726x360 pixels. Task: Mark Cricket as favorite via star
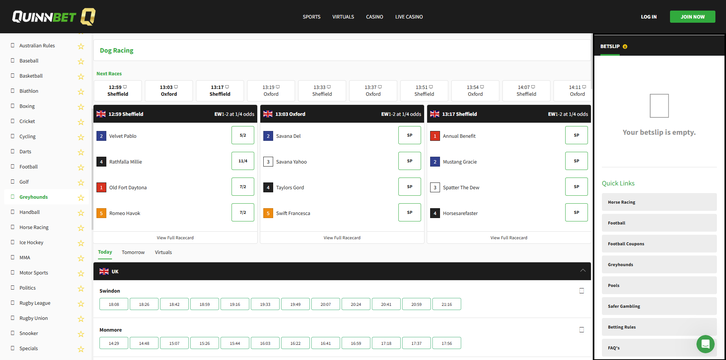[x=81, y=122]
